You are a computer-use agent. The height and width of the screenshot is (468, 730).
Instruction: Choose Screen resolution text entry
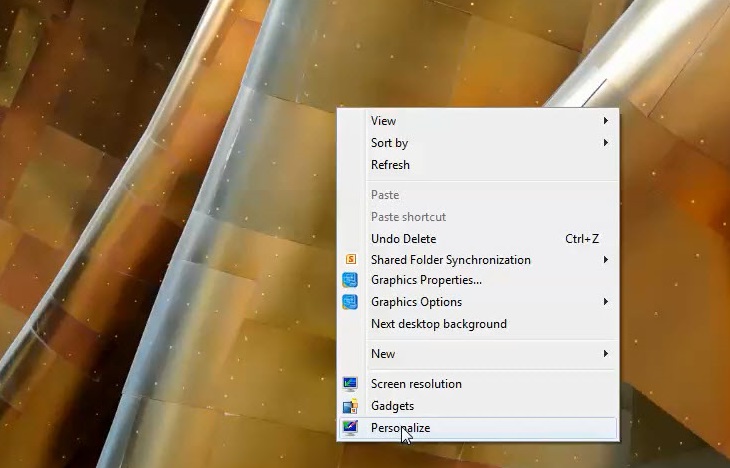416,384
